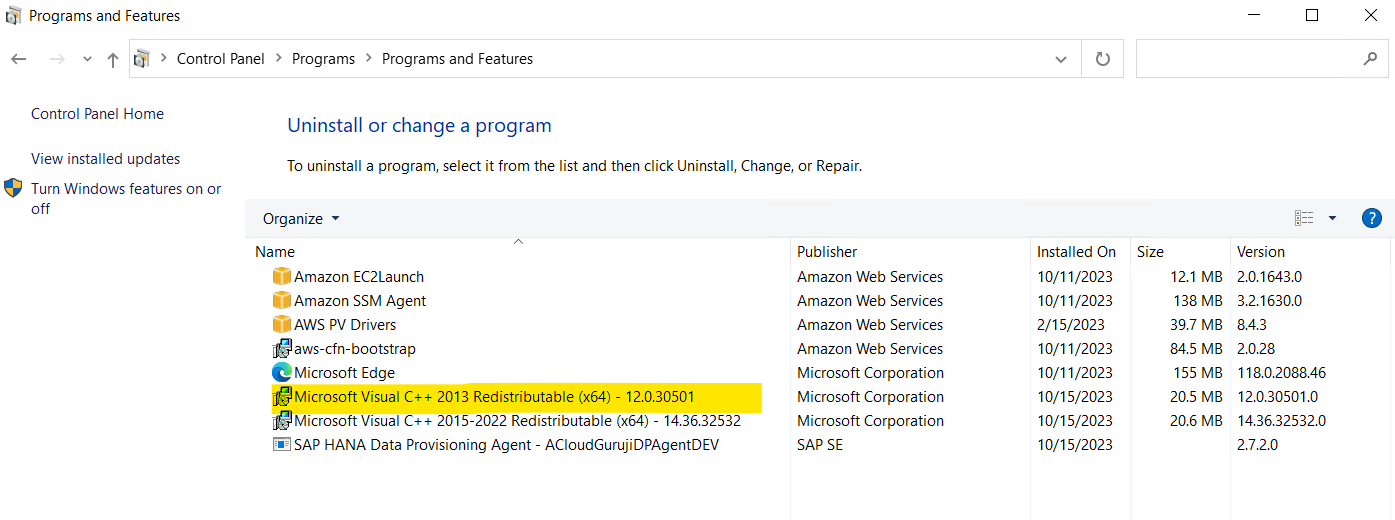Click the Back navigation arrow
Image resolution: width=1395 pixels, height=520 pixels.
click(x=19, y=59)
